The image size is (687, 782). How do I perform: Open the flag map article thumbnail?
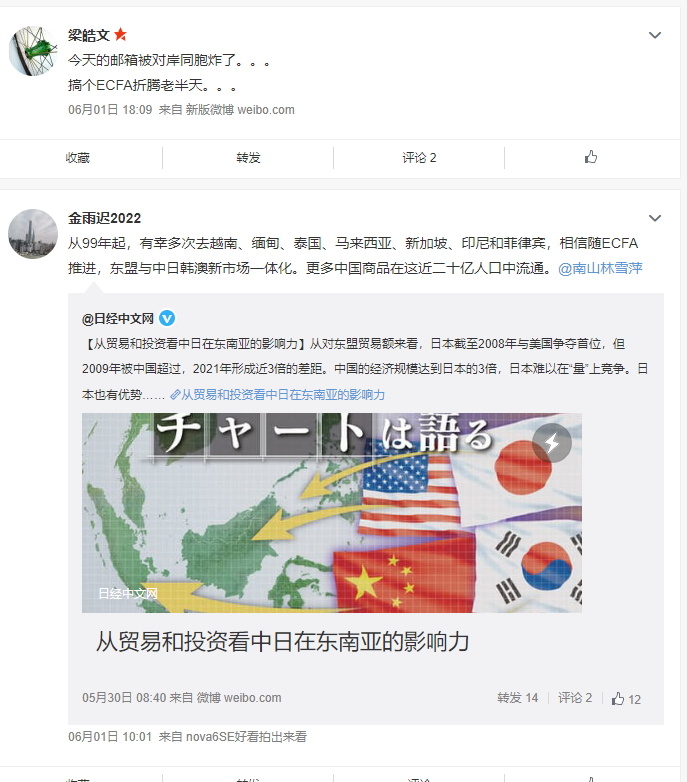332,513
